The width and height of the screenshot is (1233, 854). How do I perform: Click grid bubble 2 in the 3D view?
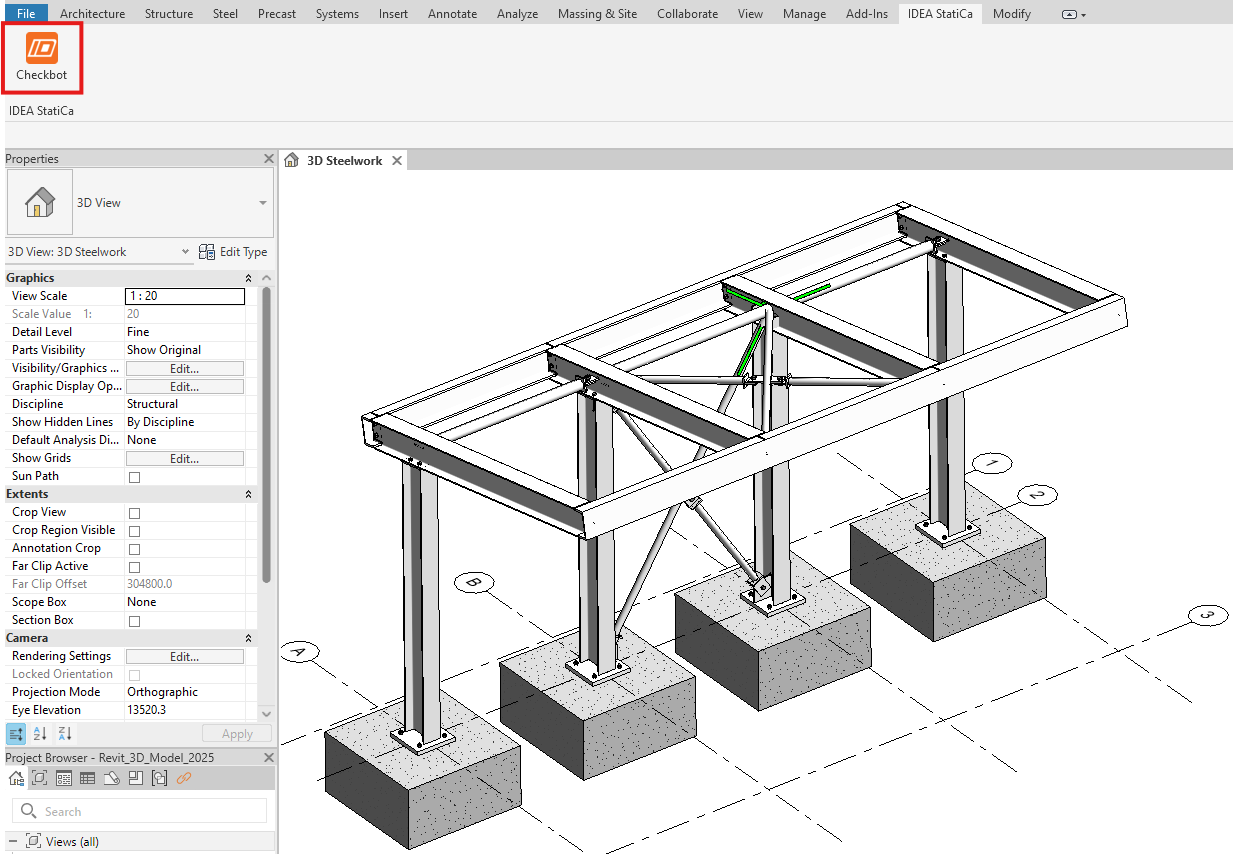[x=1037, y=495]
